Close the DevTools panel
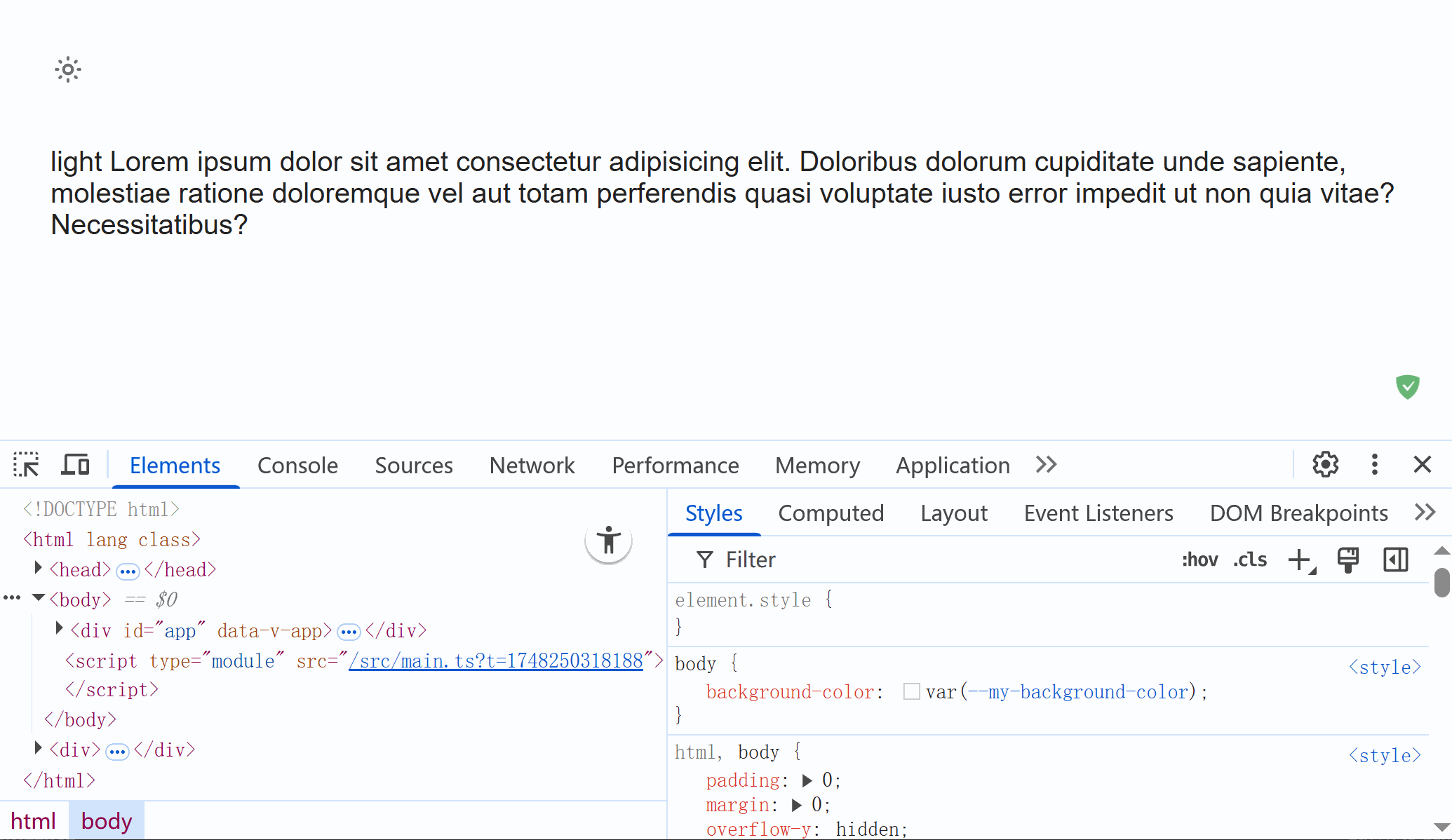This screenshot has height=840, width=1452. point(1422,464)
